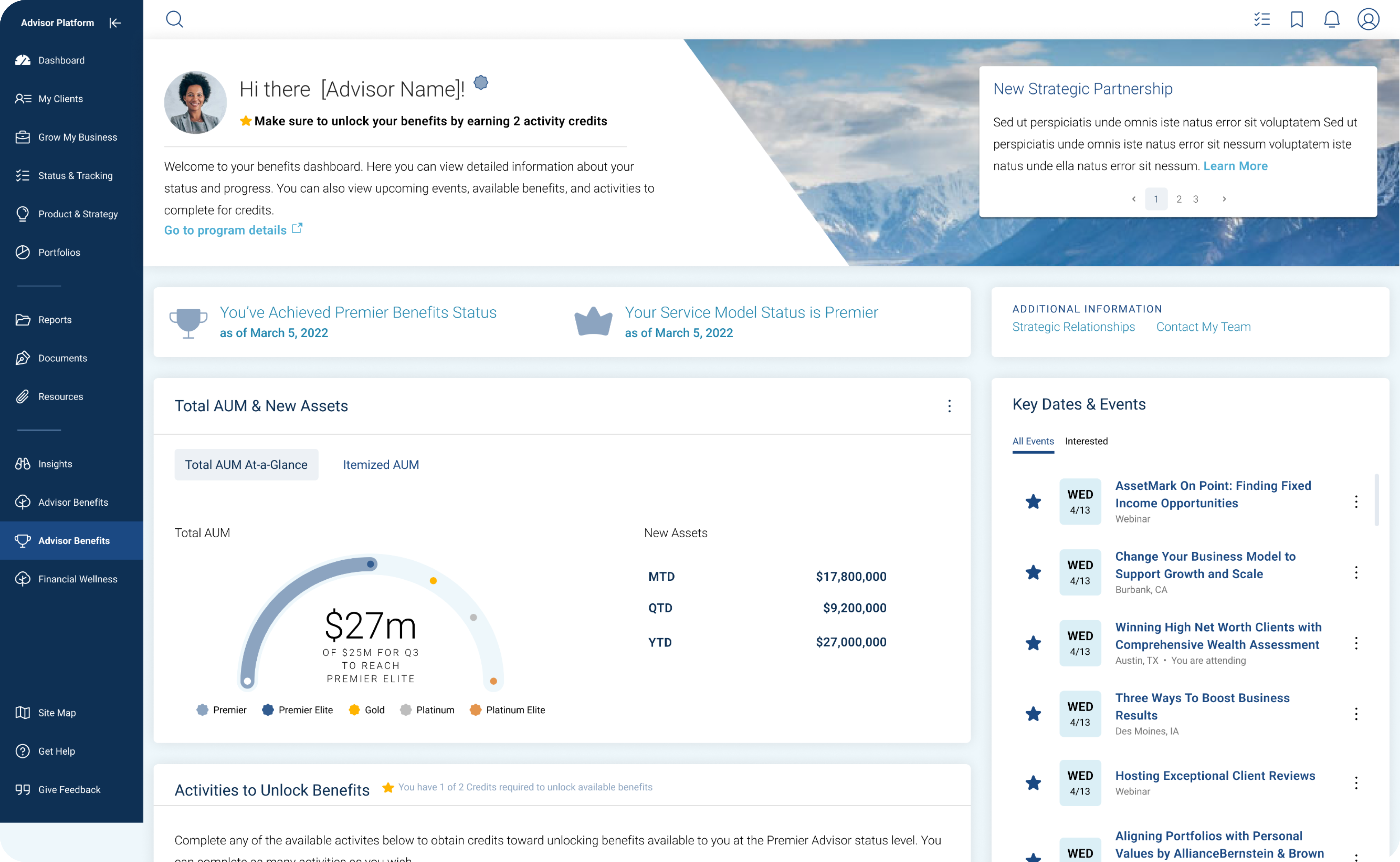Open options for Hosting Exceptional Client Reviews
Screen dimensions: 1400x862
click(x=1356, y=783)
